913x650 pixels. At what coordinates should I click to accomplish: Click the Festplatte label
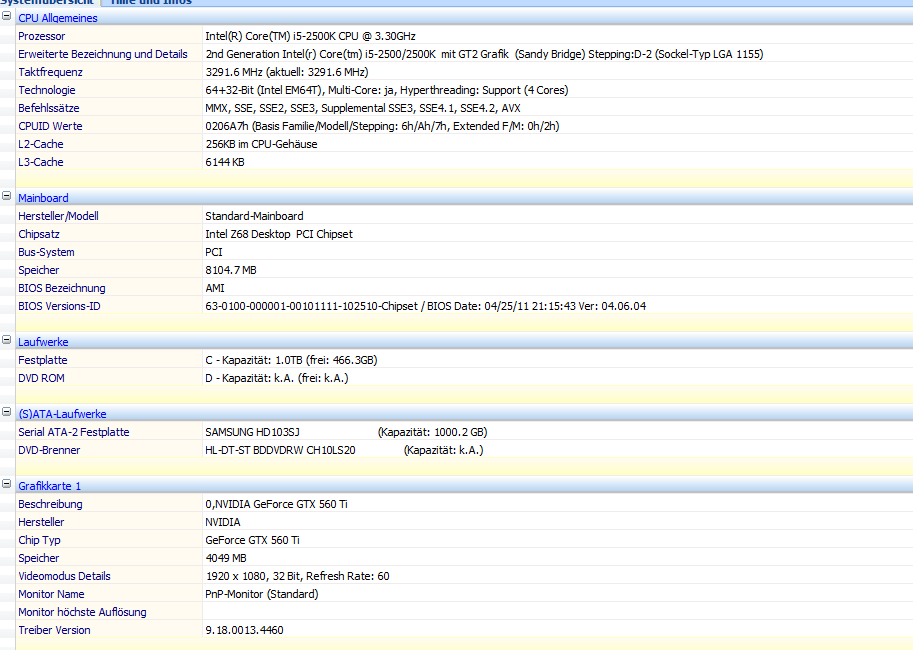pyautogui.click(x=43, y=361)
